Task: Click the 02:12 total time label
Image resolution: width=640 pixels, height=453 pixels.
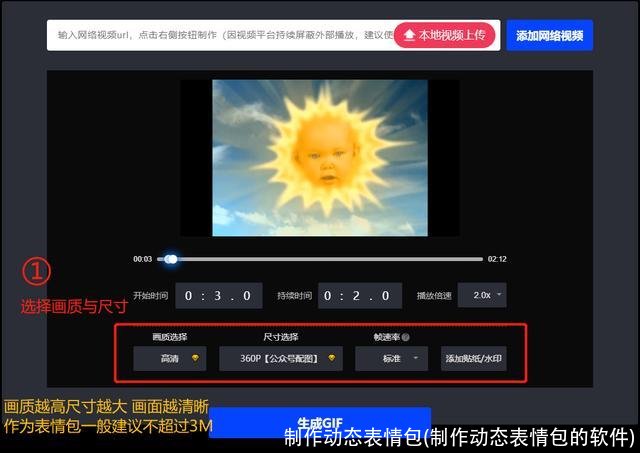Action: (497, 259)
